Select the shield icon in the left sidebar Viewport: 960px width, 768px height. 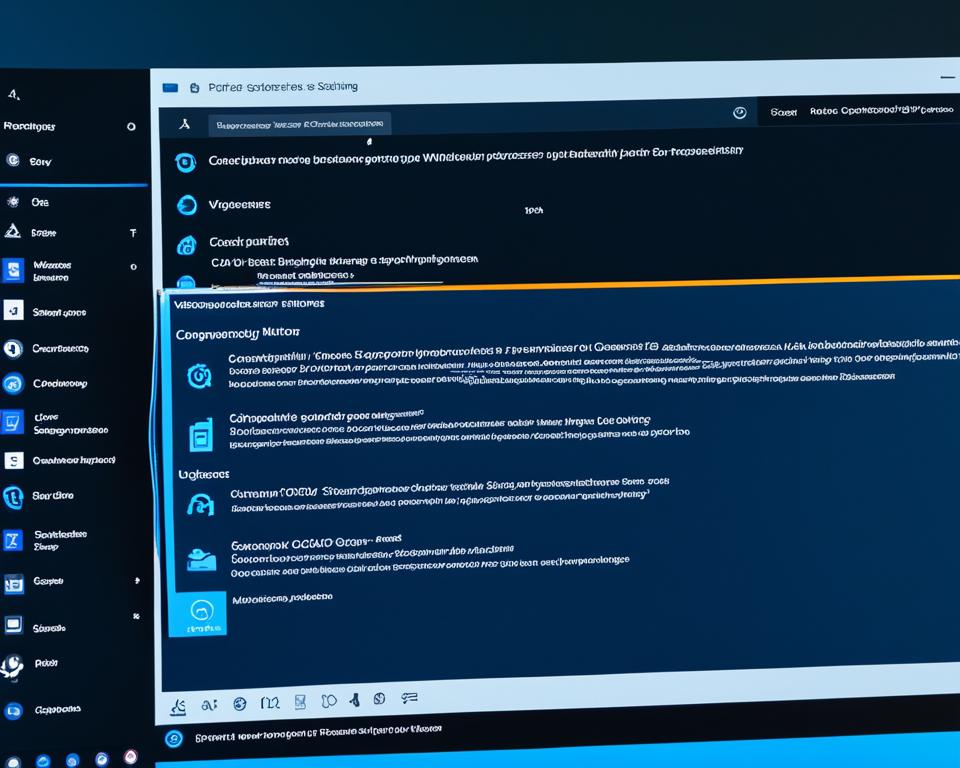point(12,232)
